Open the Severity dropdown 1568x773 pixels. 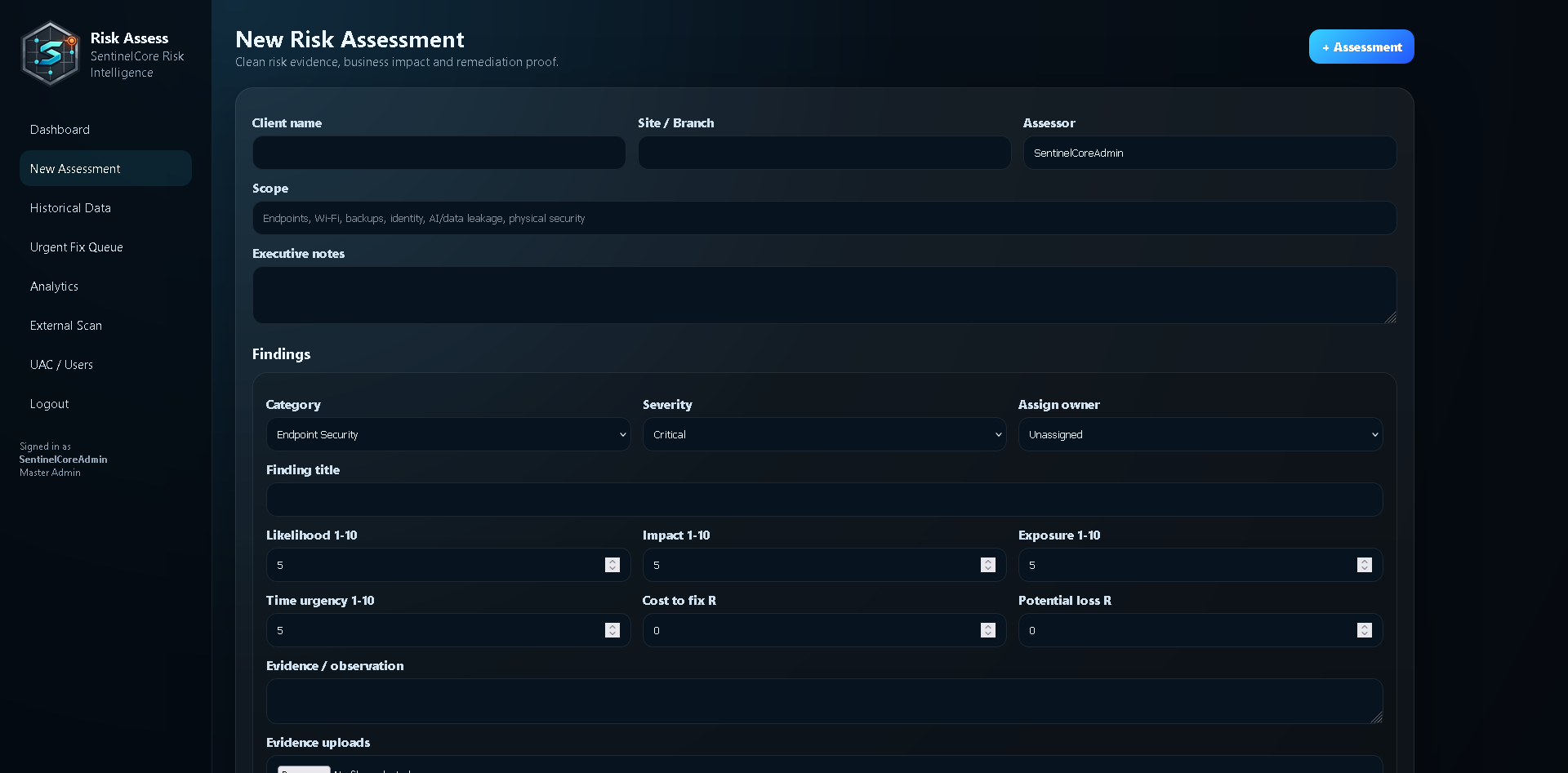coord(824,434)
